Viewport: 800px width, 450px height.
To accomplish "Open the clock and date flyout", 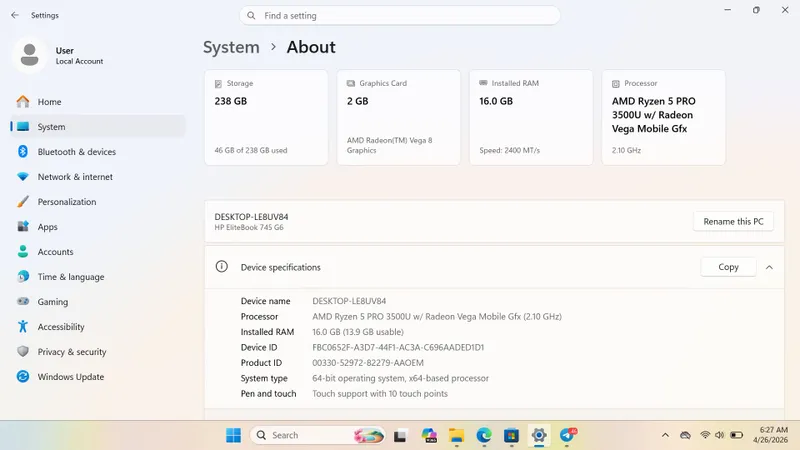I will click(770, 435).
